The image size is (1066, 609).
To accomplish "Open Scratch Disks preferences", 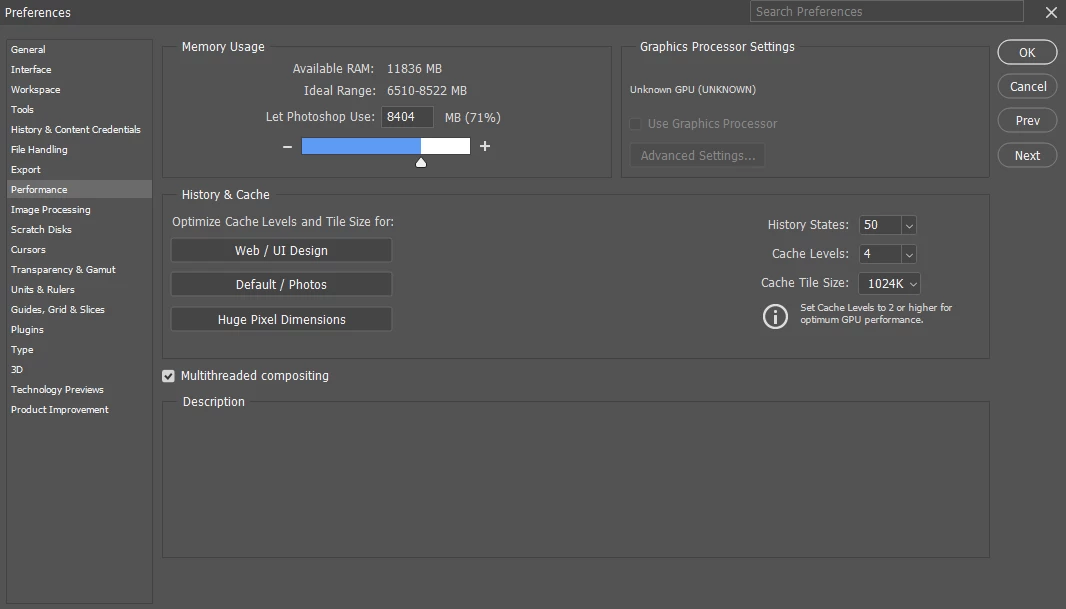I will (x=79, y=230).
